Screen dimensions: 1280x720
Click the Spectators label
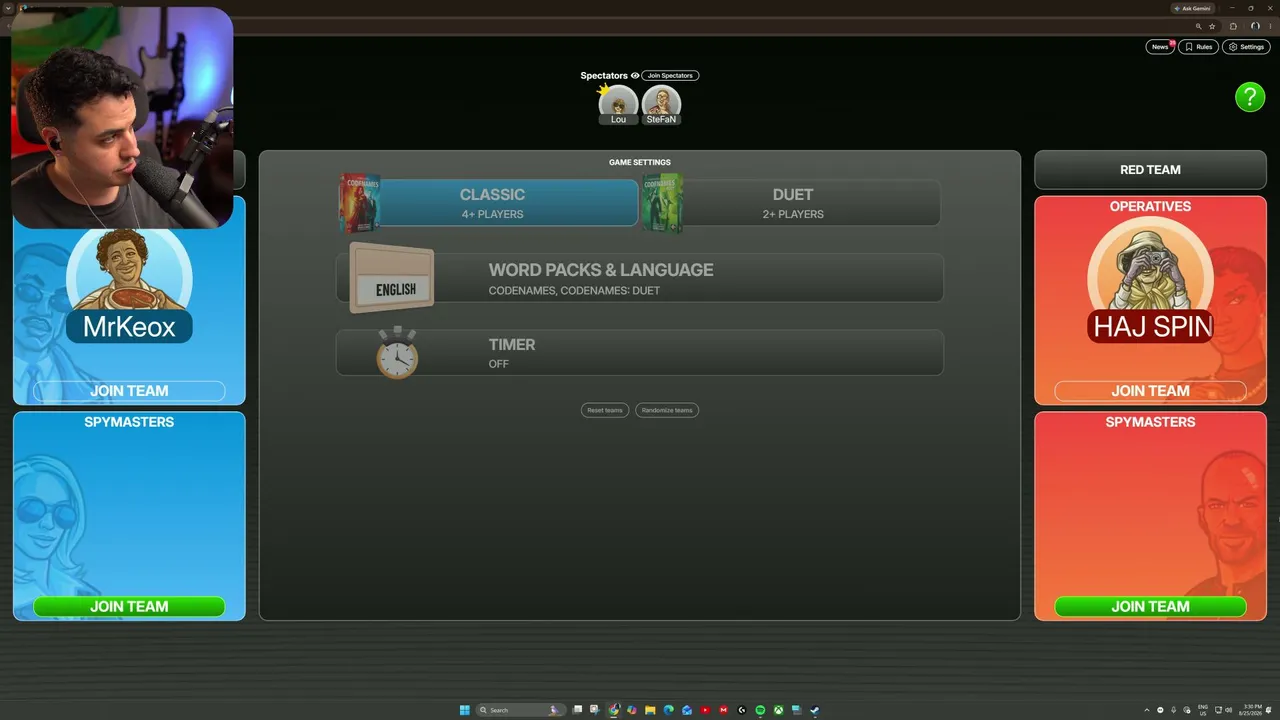[604, 76]
